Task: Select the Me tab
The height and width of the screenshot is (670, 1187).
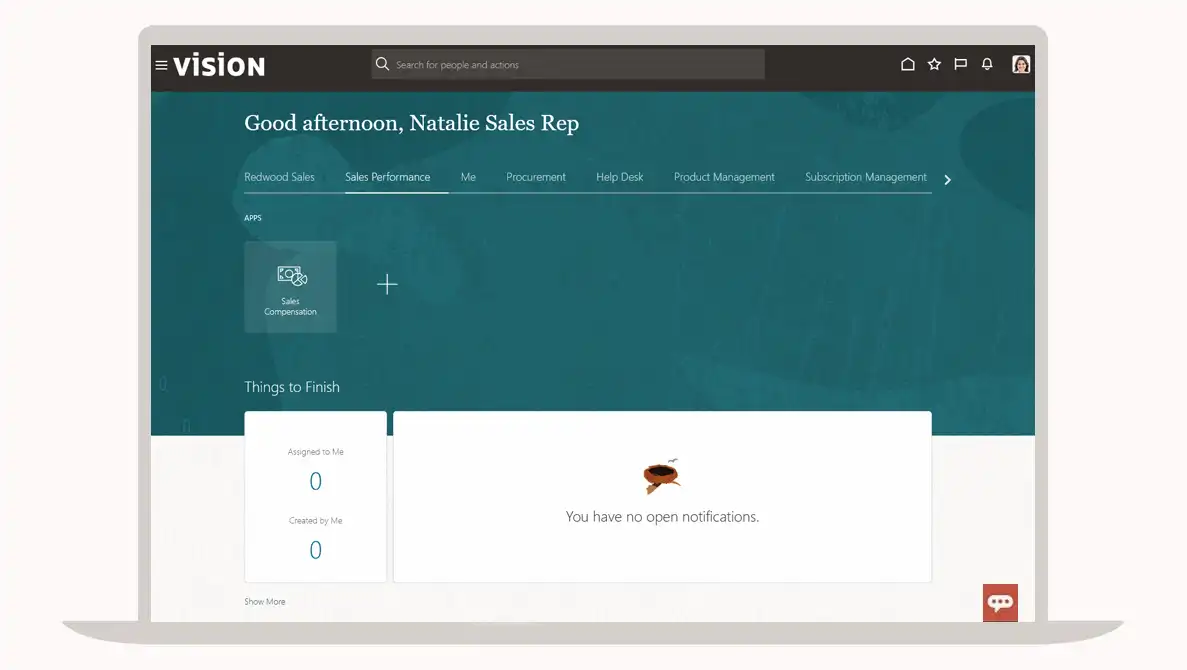Action: coord(468,176)
